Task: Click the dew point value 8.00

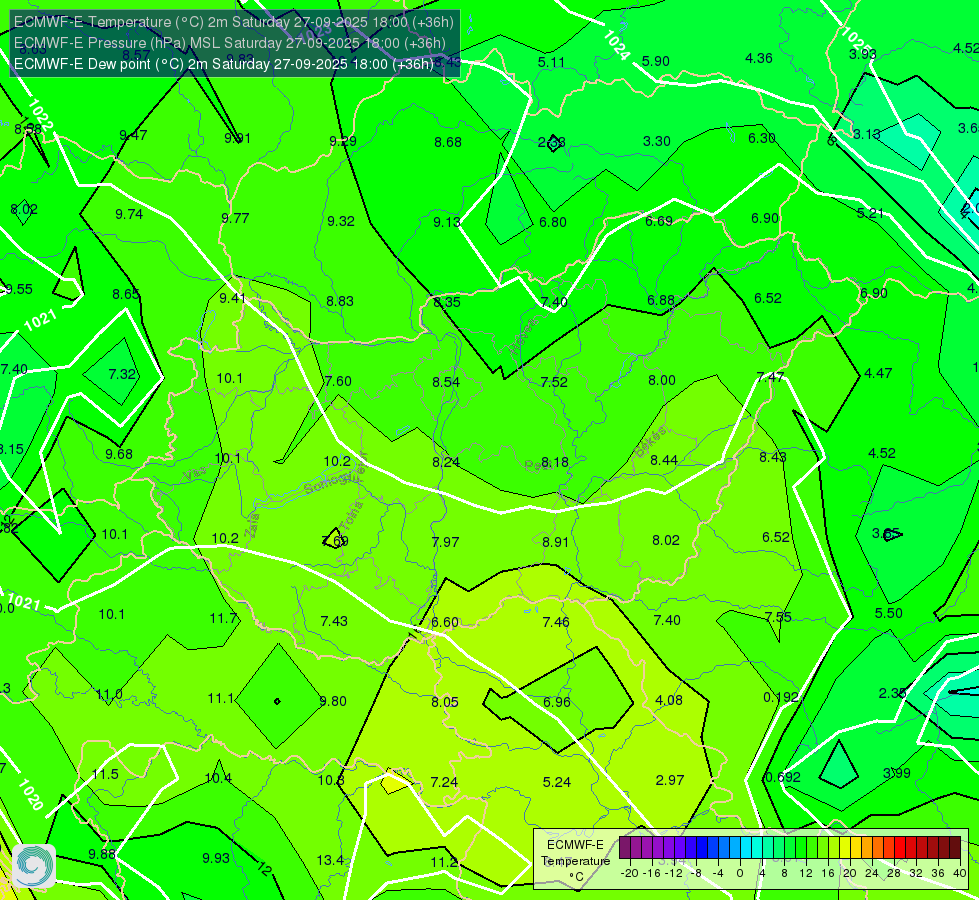Action: [662, 380]
